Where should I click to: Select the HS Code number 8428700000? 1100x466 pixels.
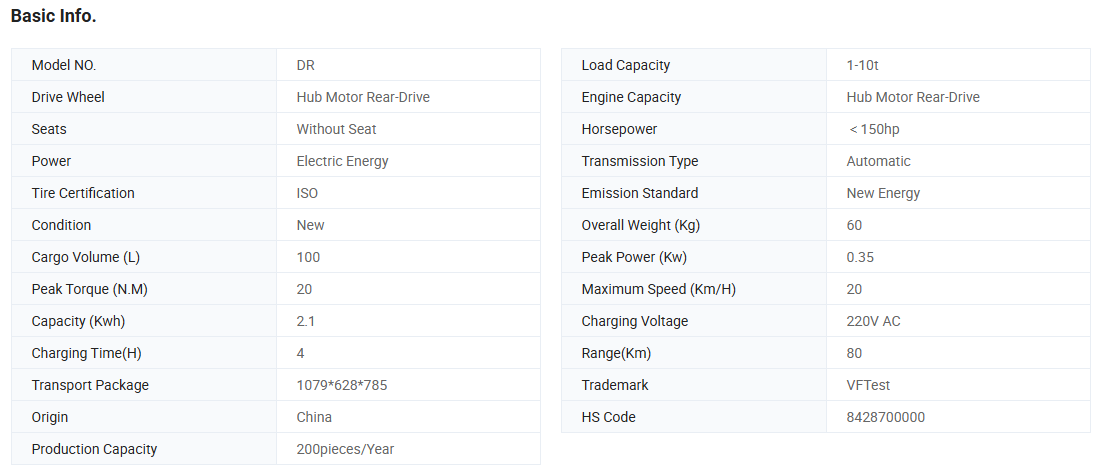coord(885,417)
